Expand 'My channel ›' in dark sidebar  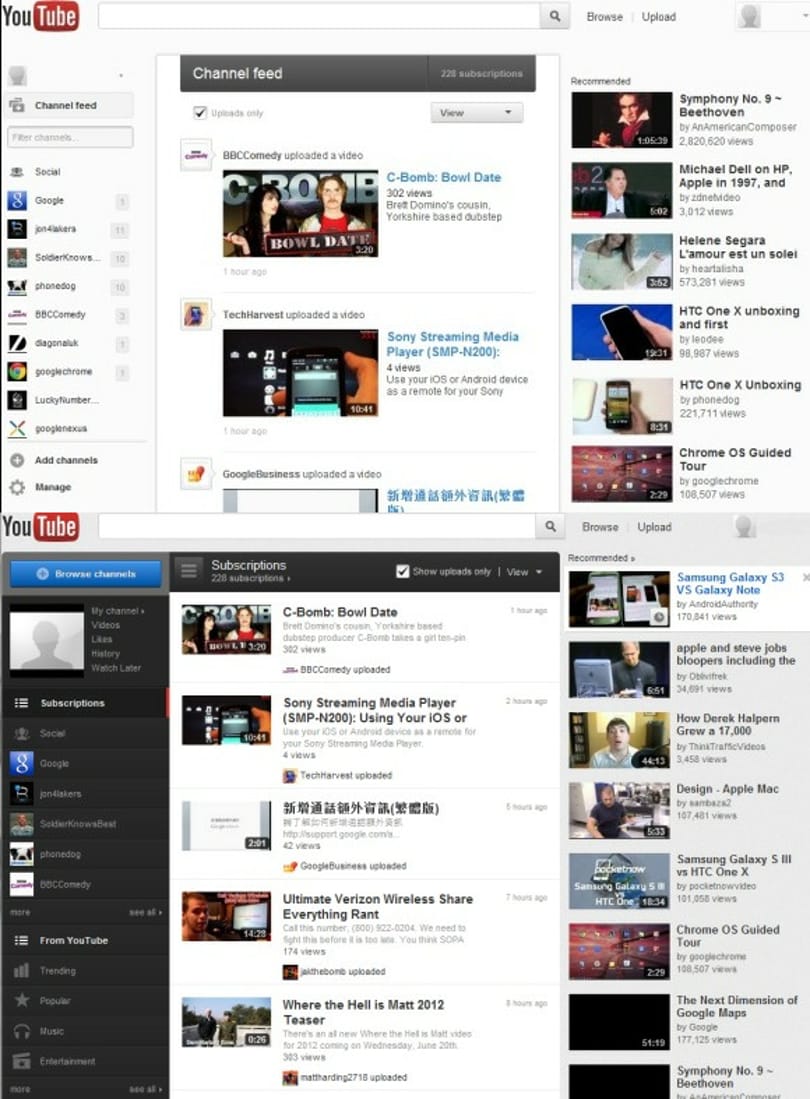[118, 611]
